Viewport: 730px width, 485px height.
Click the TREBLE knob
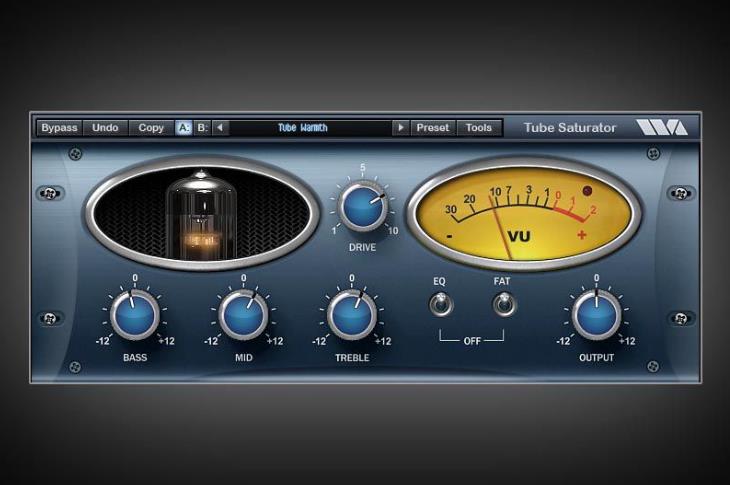click(x=352, y=316)
